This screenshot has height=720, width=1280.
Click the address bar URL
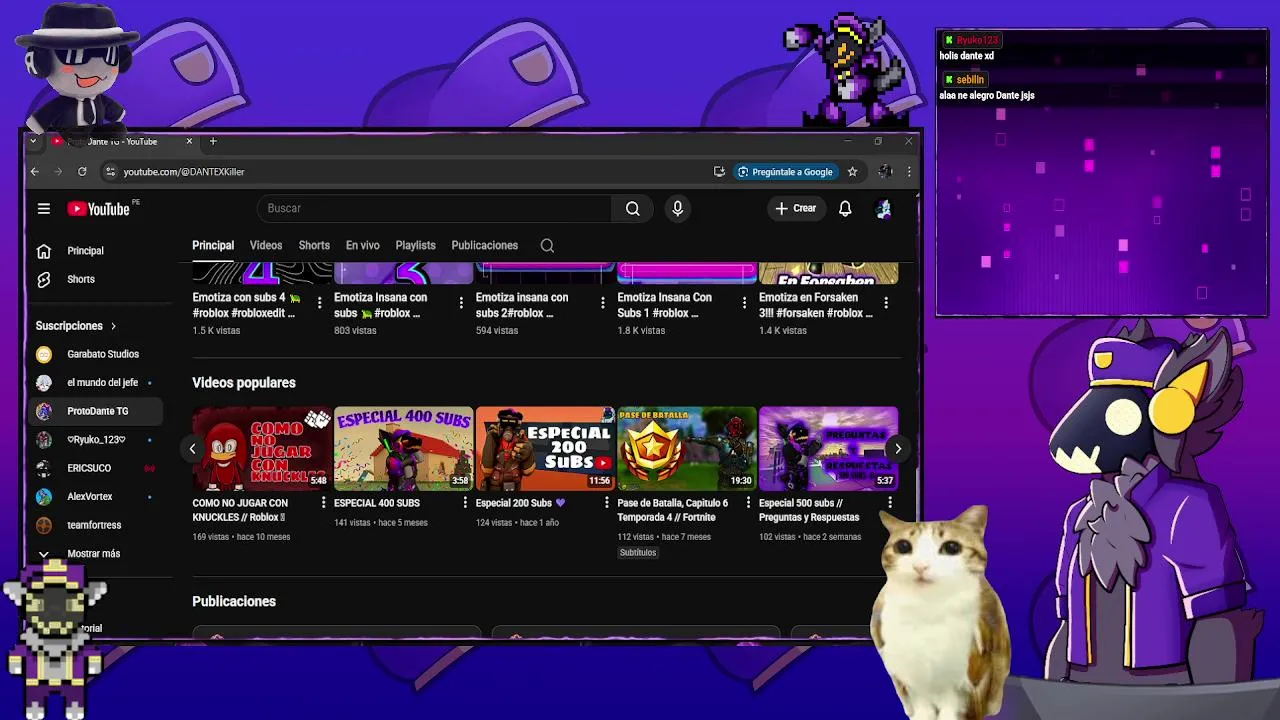(x=184, y=172)
